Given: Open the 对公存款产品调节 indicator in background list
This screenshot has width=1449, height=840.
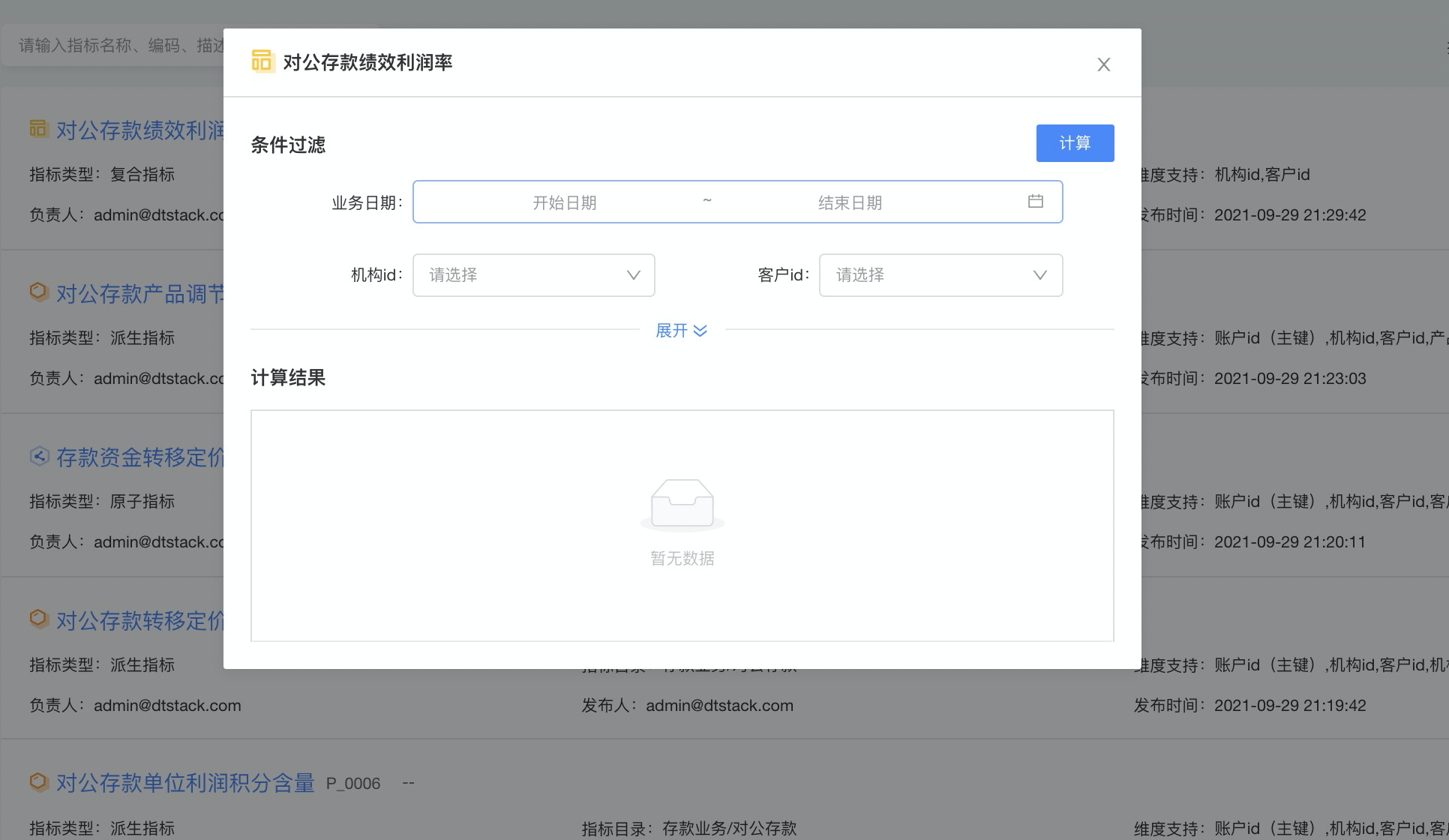Looking at the screenshot, I should coord(140,294).
